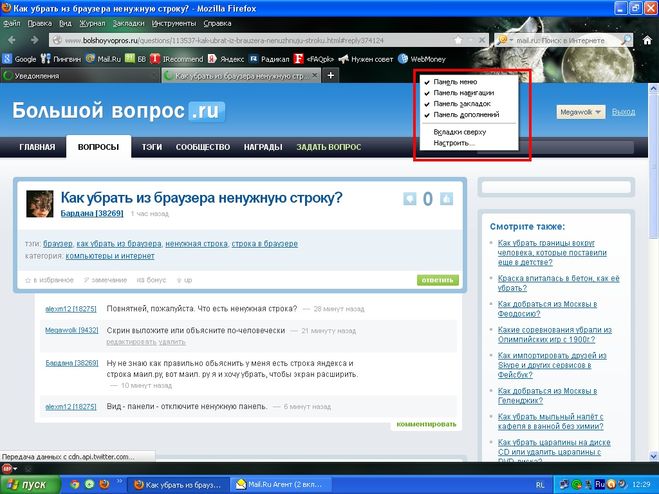Click the Ru keyboard layout tray icon
659x494 pixels.
600,485
